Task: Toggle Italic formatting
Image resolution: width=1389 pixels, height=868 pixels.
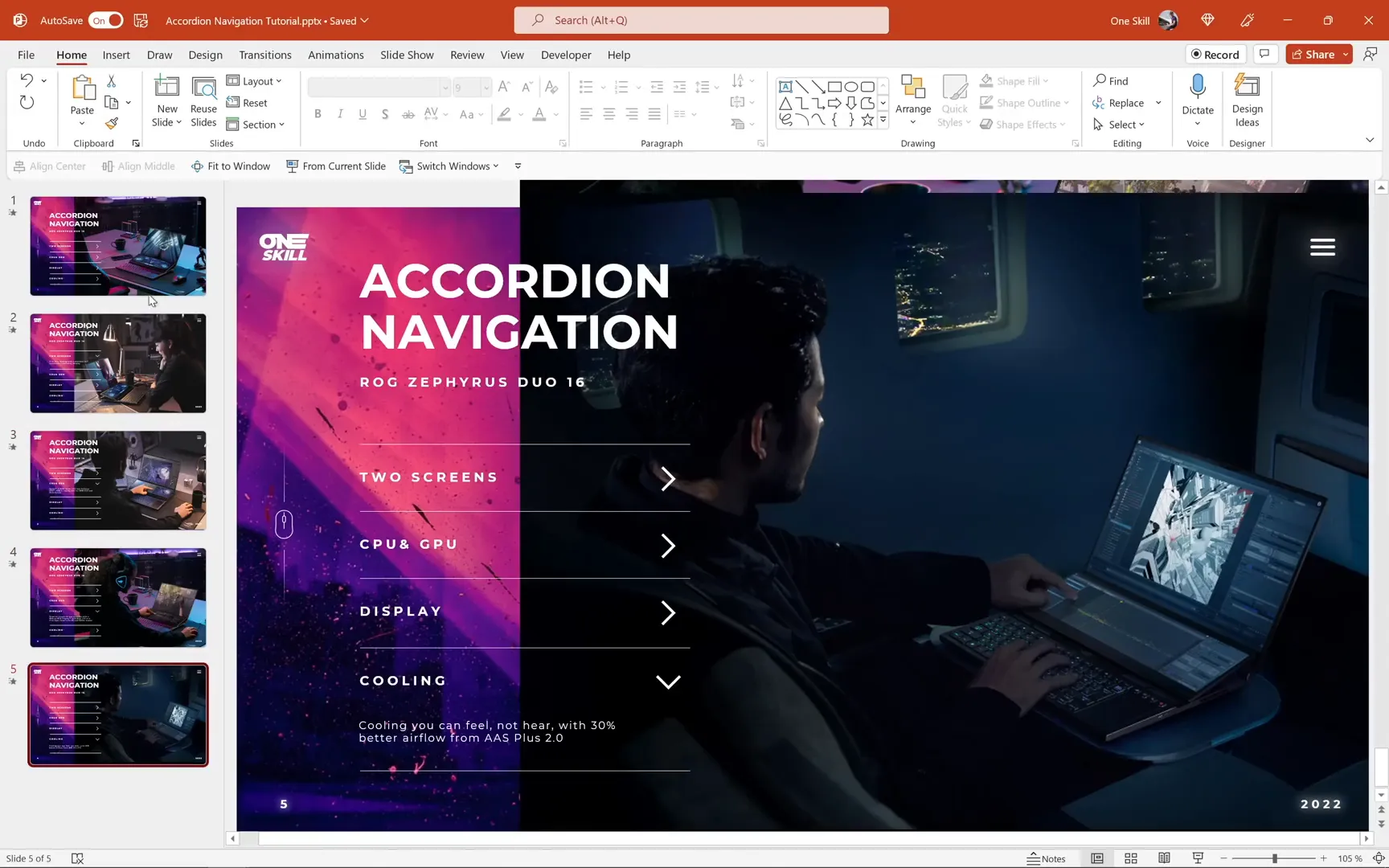Action: [x=340, y=114]
